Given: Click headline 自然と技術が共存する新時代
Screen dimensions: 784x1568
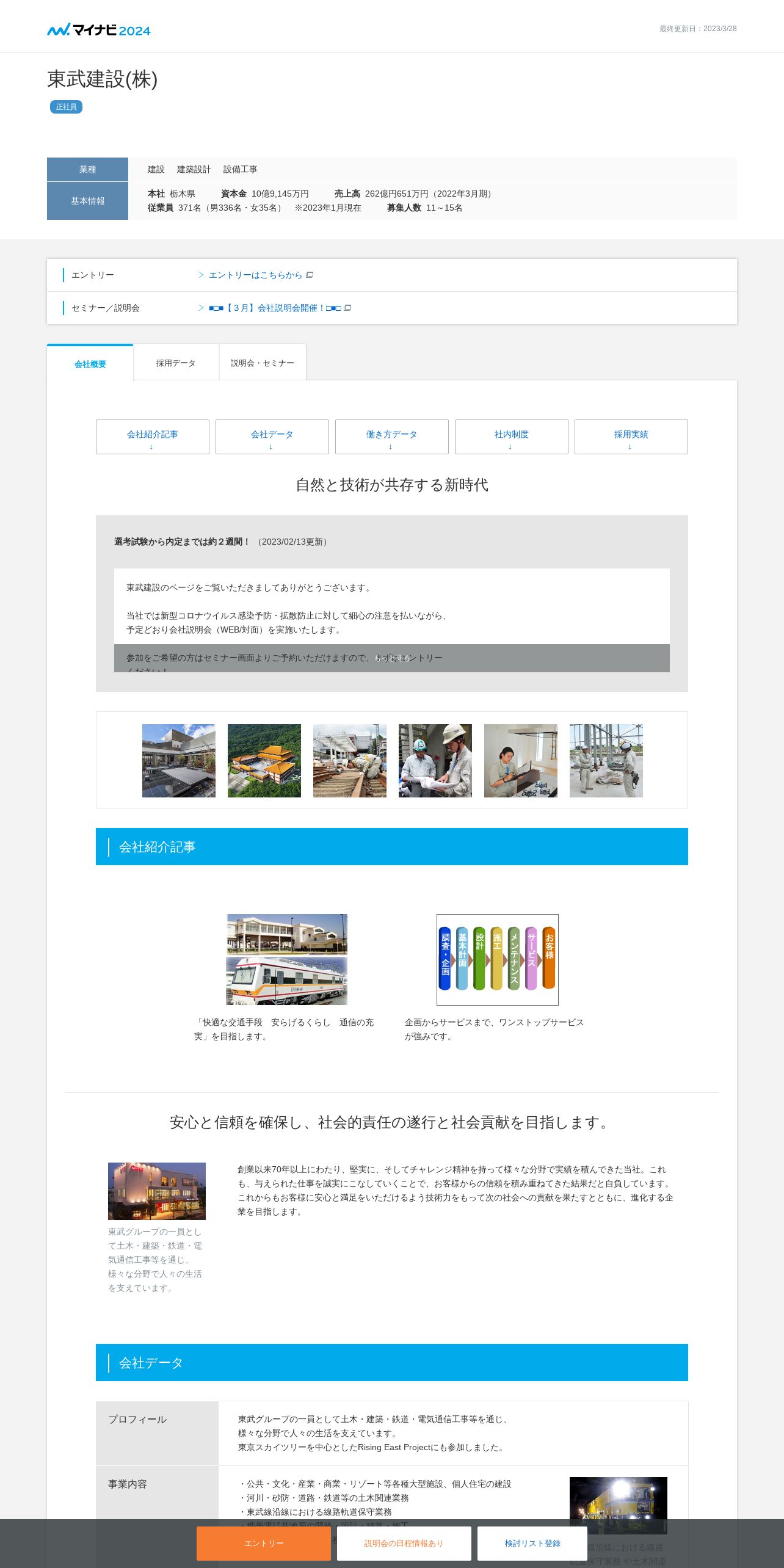Looking at the screenshot, I should click(x=392, y=485).
